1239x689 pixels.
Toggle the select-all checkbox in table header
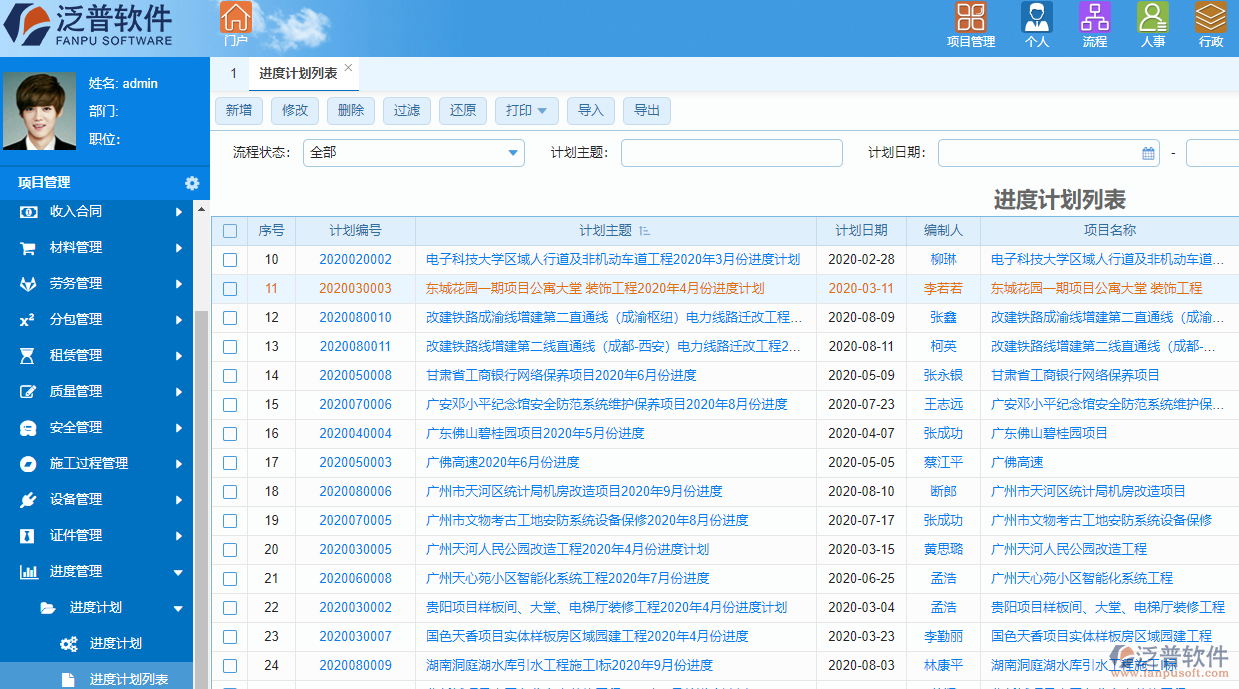[230, 231]
